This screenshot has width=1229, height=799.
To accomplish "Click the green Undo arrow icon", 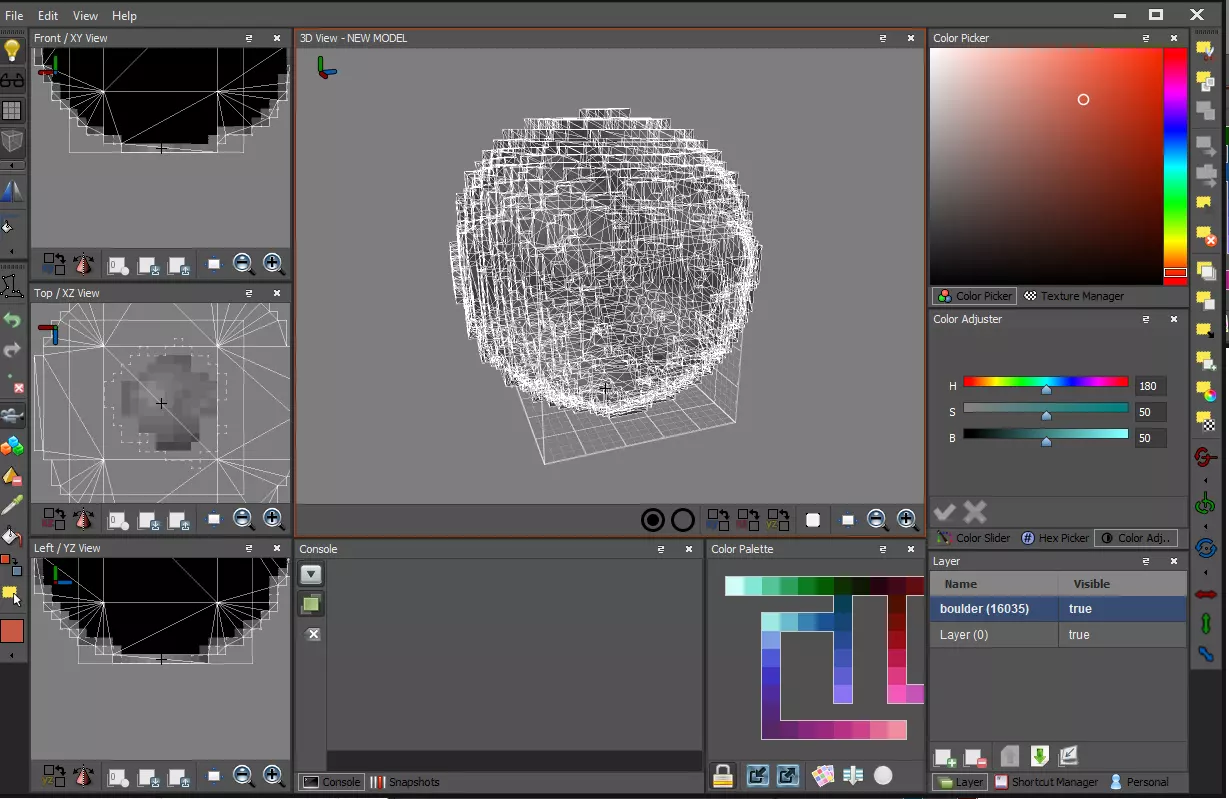I will click(x=12, y=321).
